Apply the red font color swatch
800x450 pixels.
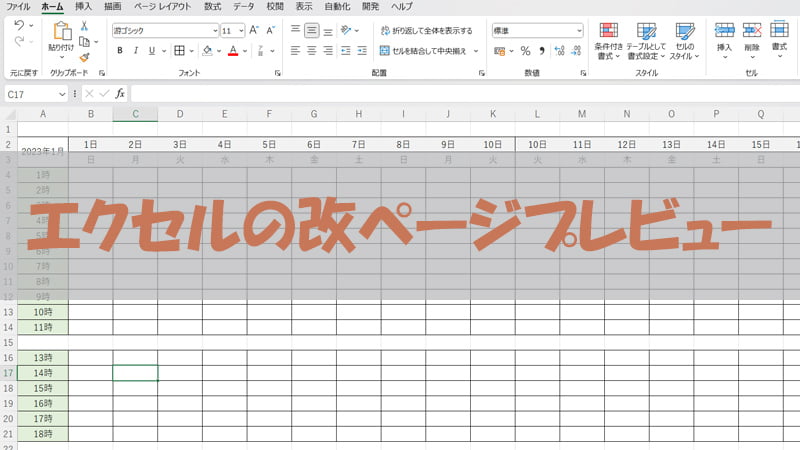point(232,50)
